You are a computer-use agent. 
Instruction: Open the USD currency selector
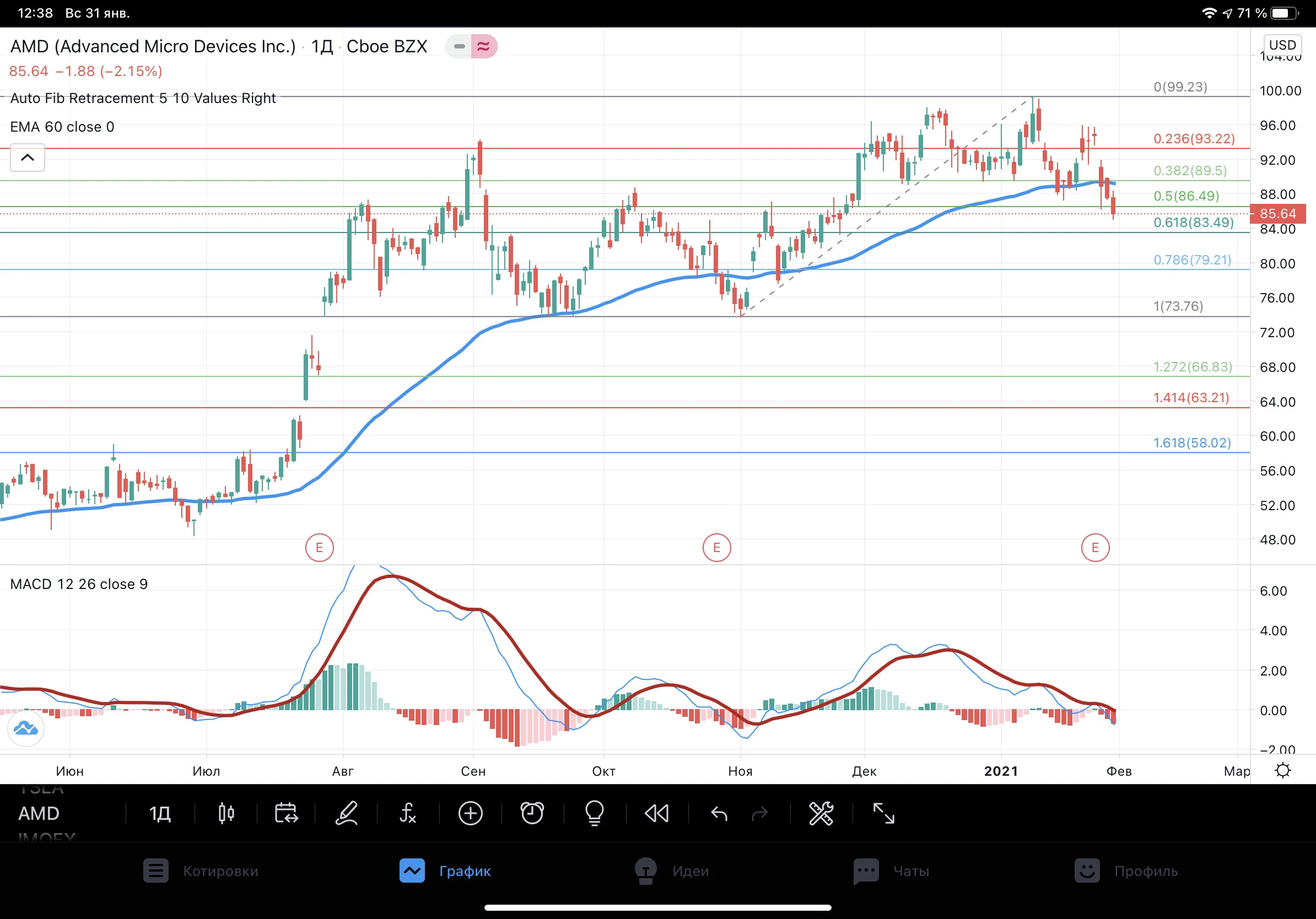point(1283,45)
